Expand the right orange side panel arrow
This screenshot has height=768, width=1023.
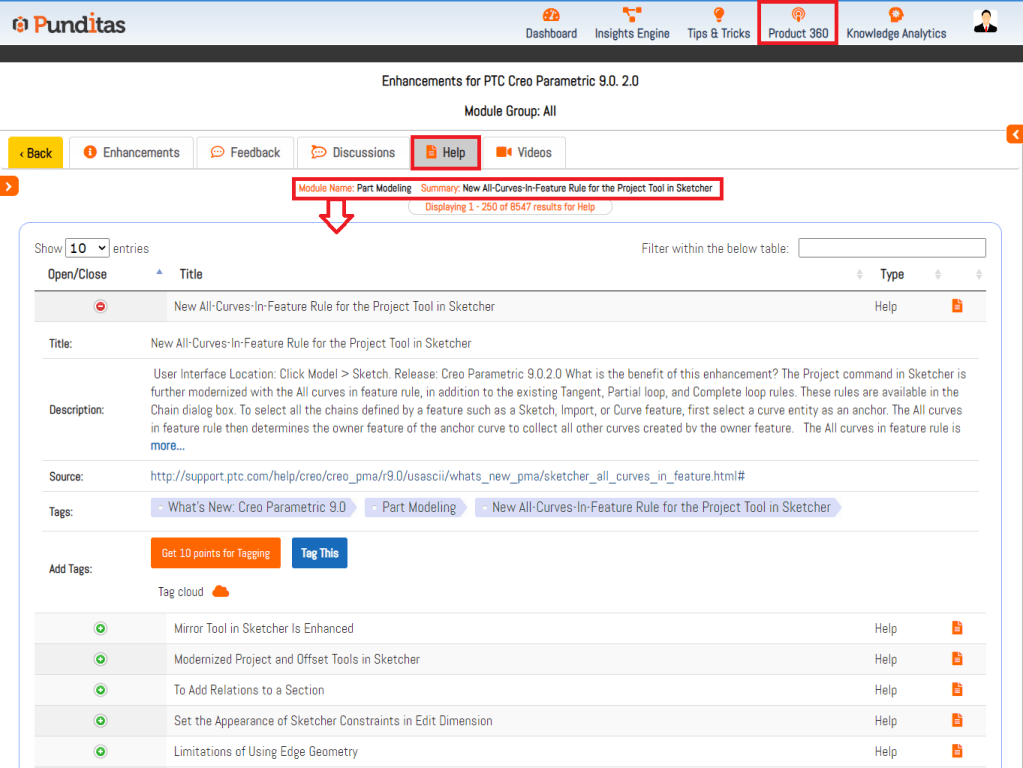click(x=1014, y=134)
